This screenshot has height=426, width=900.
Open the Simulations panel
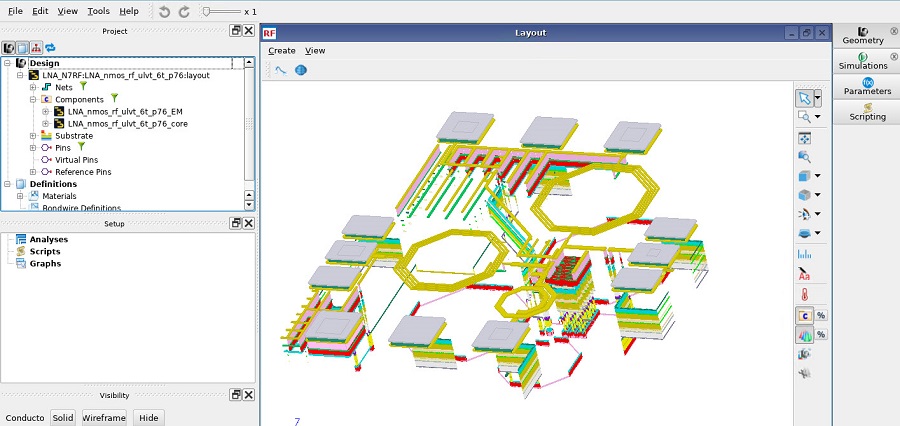point(863,61)
